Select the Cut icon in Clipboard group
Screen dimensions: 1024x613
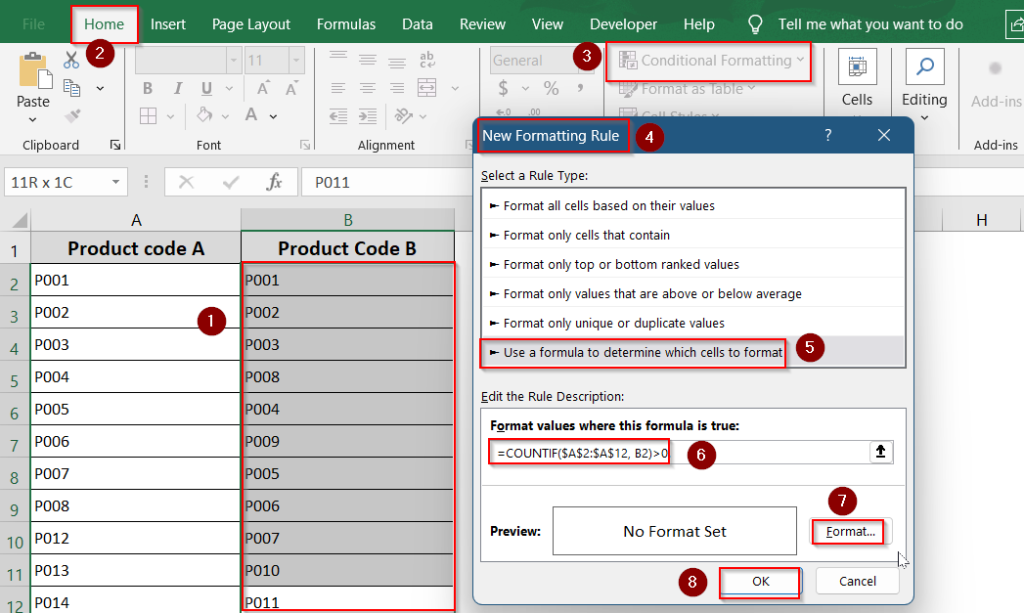click(x=70, y=60)
